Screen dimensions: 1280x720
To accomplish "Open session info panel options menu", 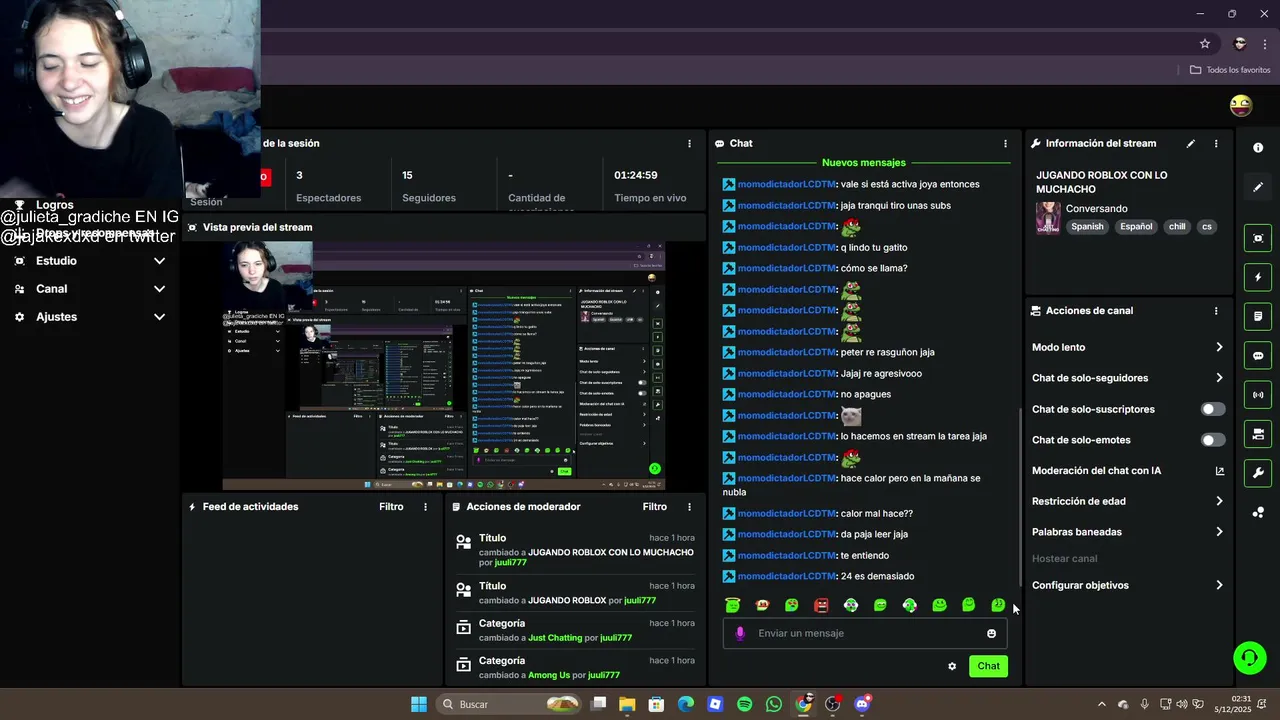I will coord(689,143).
